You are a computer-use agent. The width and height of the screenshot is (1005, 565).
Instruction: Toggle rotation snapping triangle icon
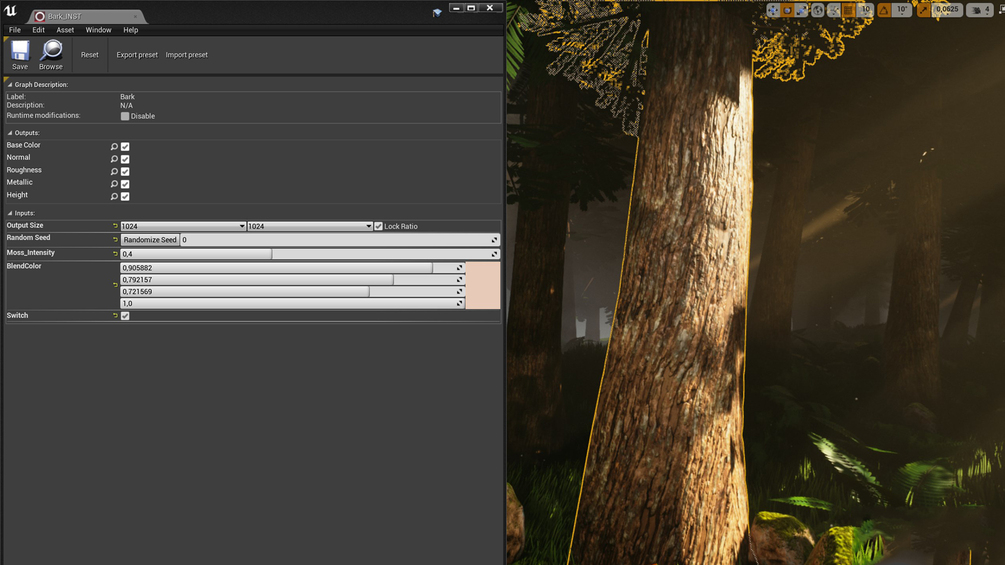pyautogui.click(x=884, y=10)
